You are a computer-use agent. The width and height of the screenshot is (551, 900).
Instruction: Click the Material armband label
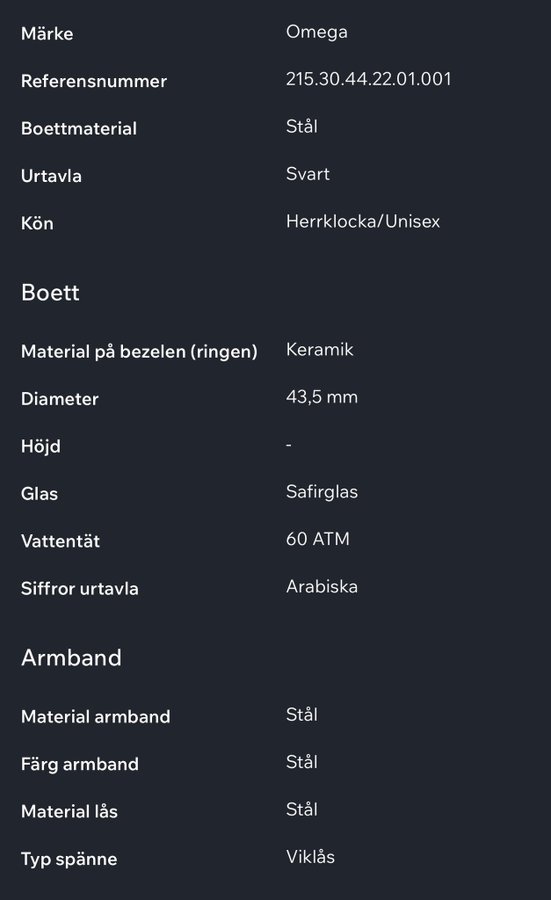click(x=96, y=716)
